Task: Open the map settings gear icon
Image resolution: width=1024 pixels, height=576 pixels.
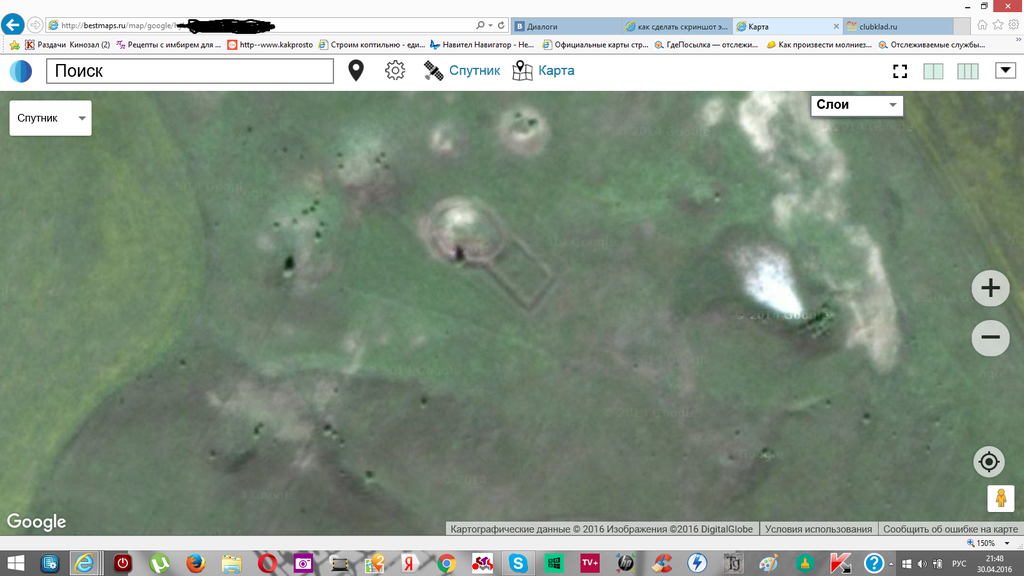Action: pos(395,71)
